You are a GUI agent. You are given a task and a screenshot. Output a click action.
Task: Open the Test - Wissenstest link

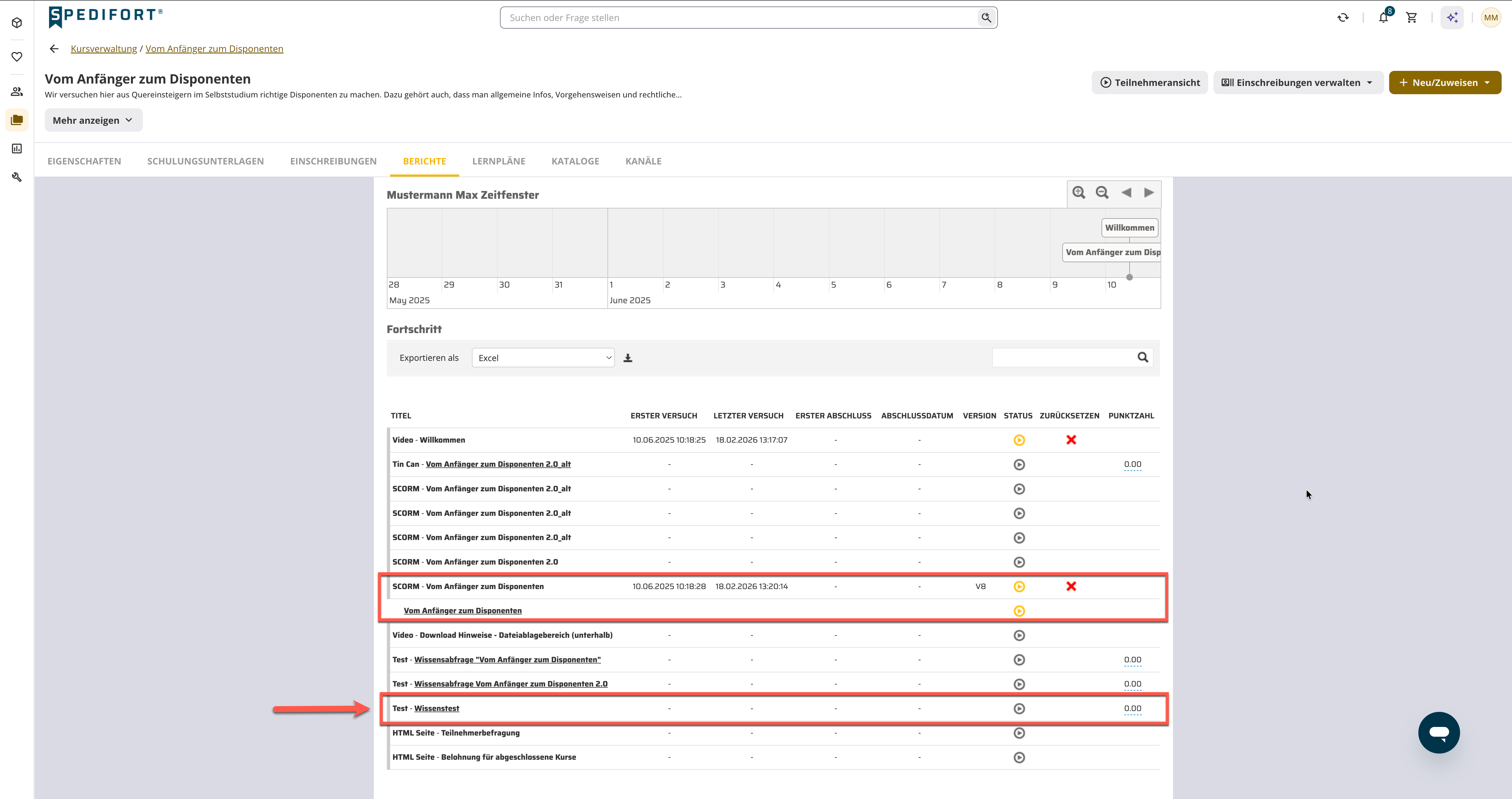point(437,709)
